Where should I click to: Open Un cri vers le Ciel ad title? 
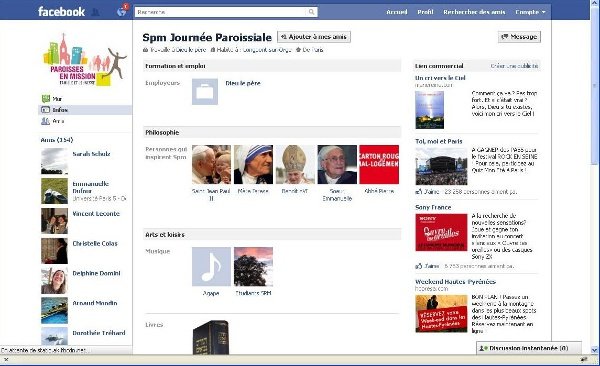click(440, 78)
